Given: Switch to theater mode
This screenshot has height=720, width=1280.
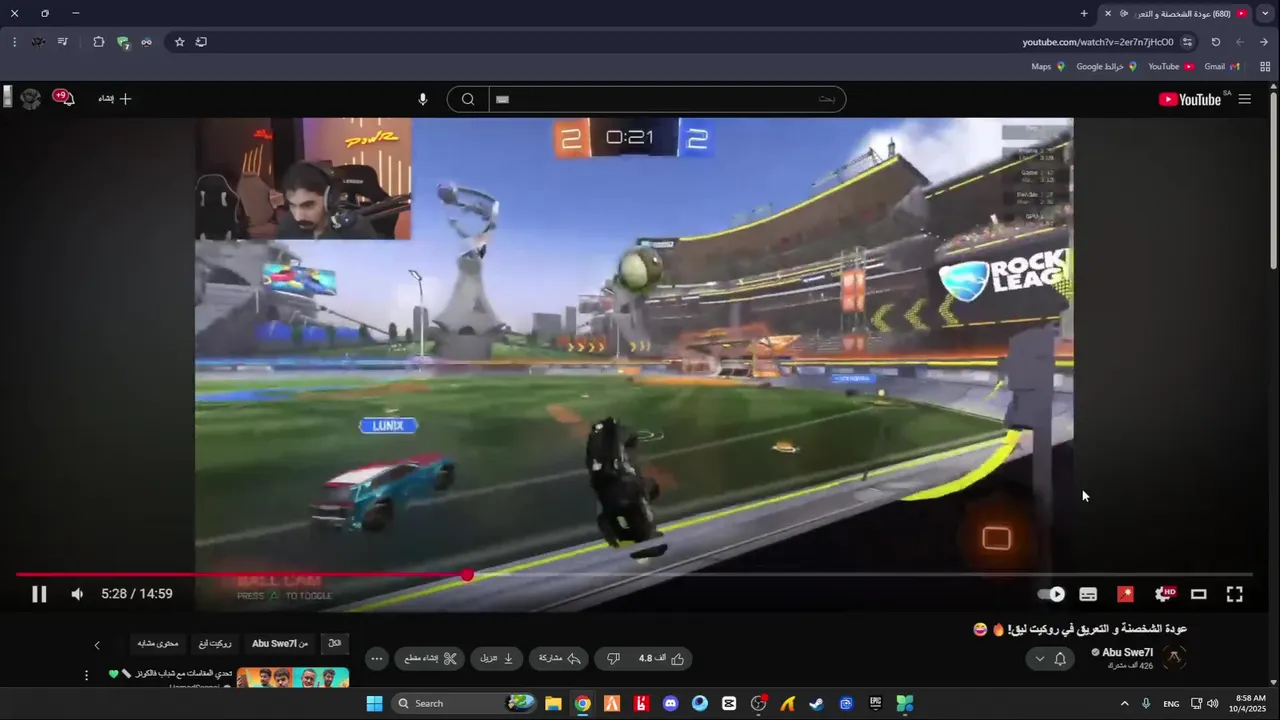Looking at the screenshot, I should click(1198, 594).
